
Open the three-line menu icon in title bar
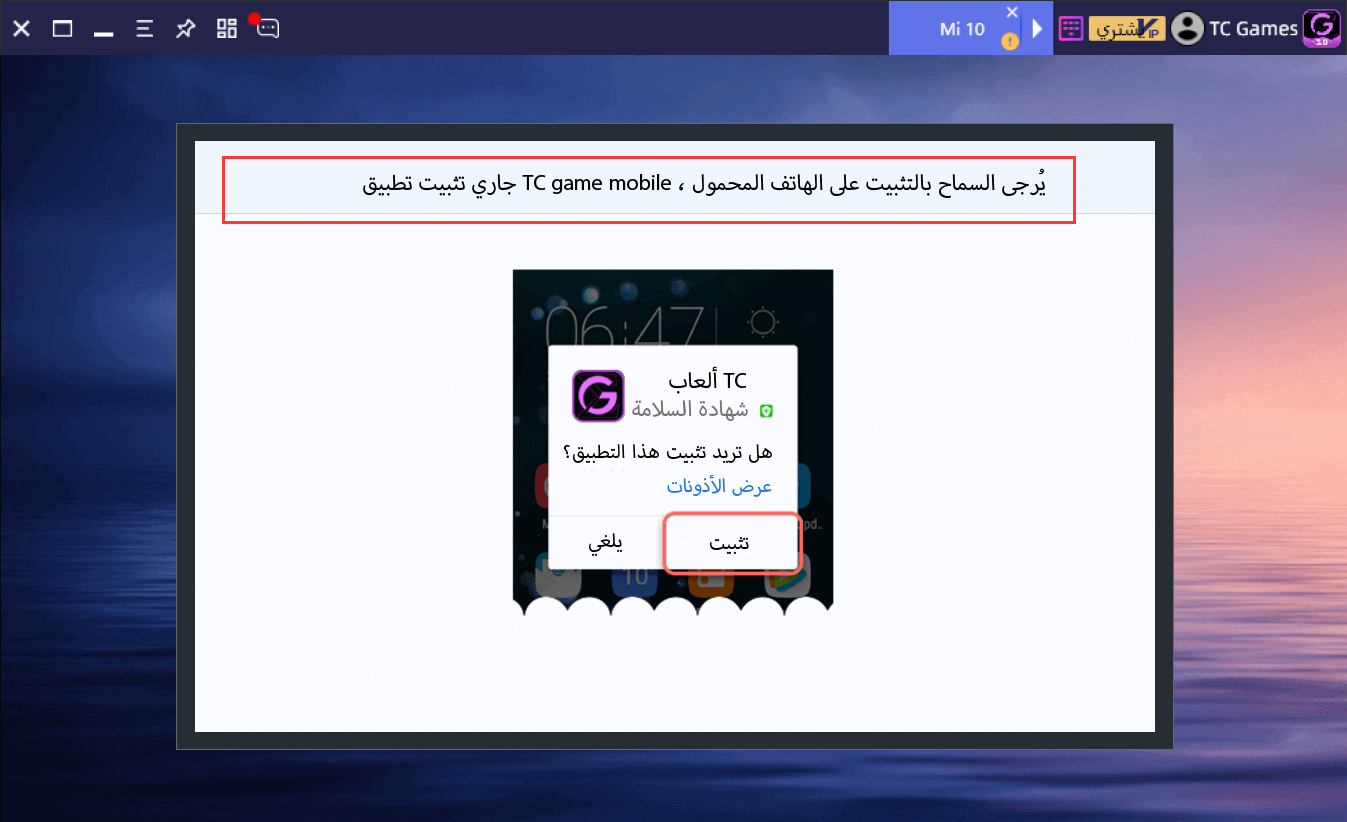(144, 28)
